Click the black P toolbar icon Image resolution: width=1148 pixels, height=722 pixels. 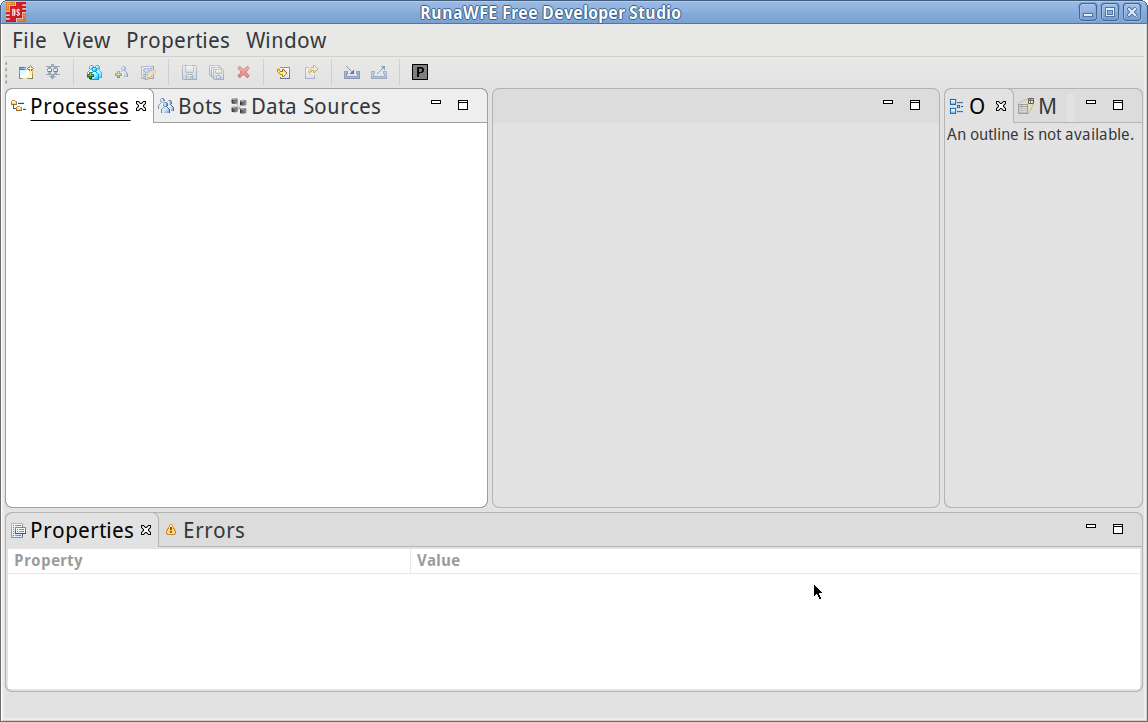420,72
